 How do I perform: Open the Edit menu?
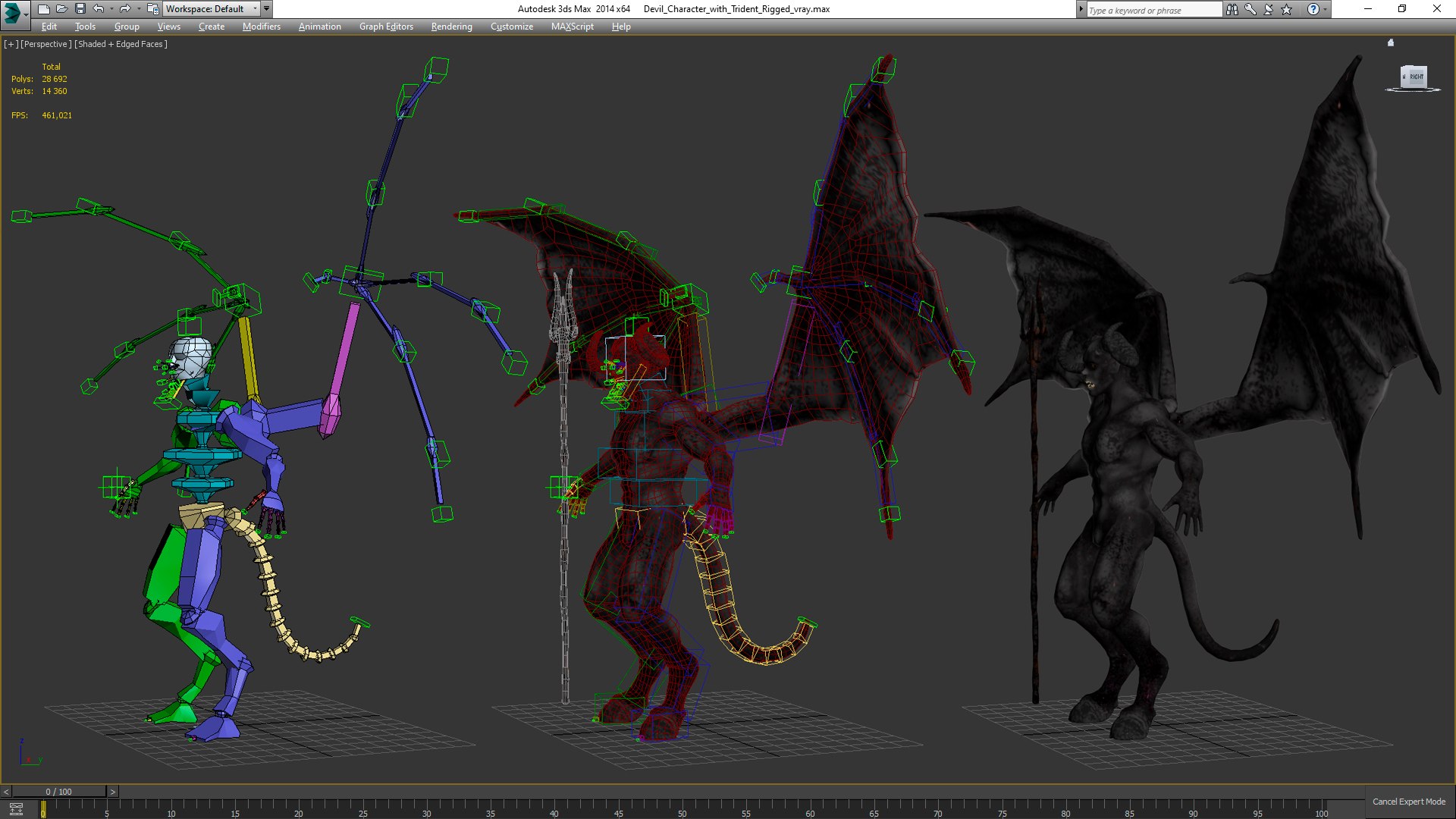(49, 27)
